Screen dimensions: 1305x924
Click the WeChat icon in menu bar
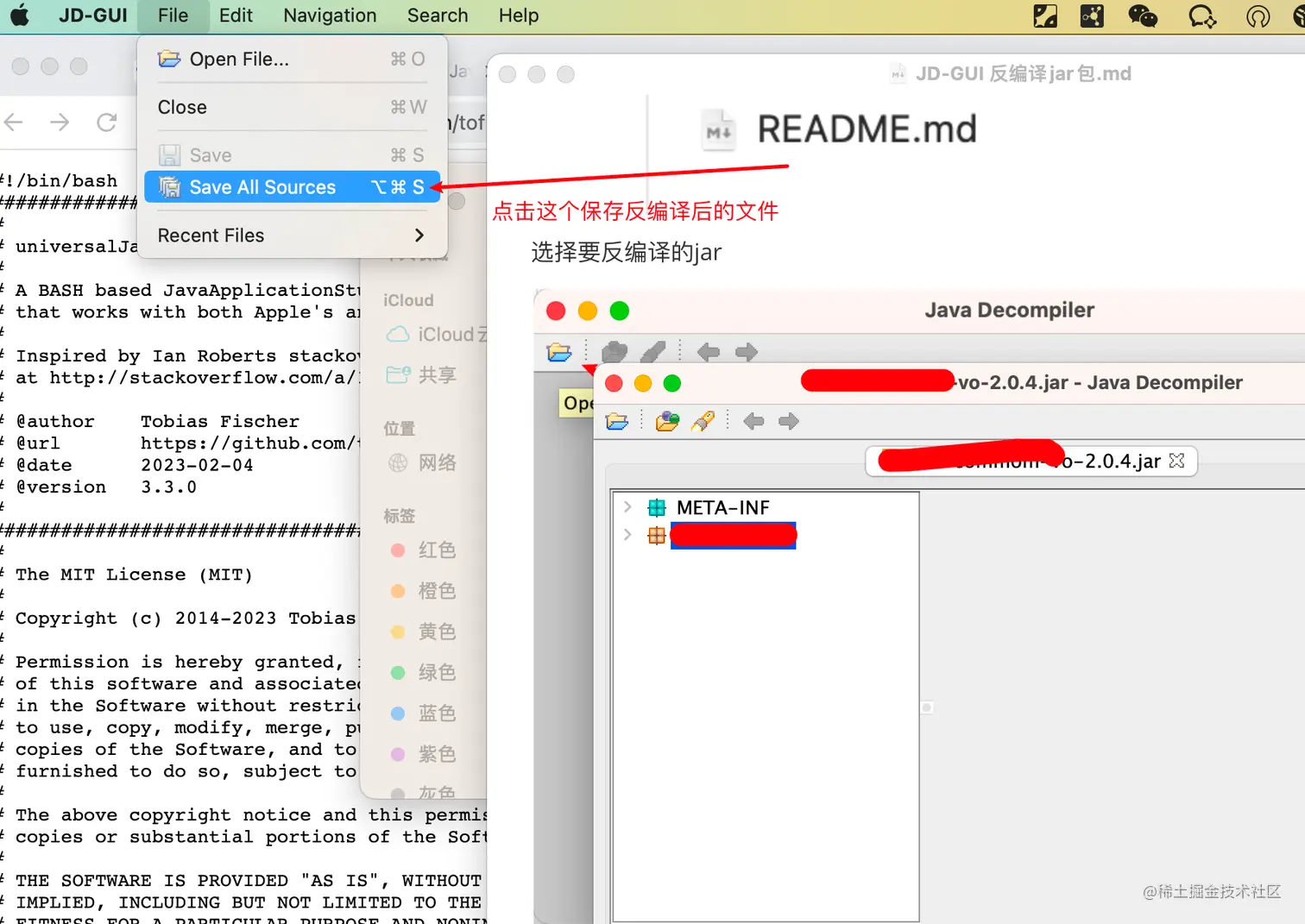click(x=1143, y=16)
